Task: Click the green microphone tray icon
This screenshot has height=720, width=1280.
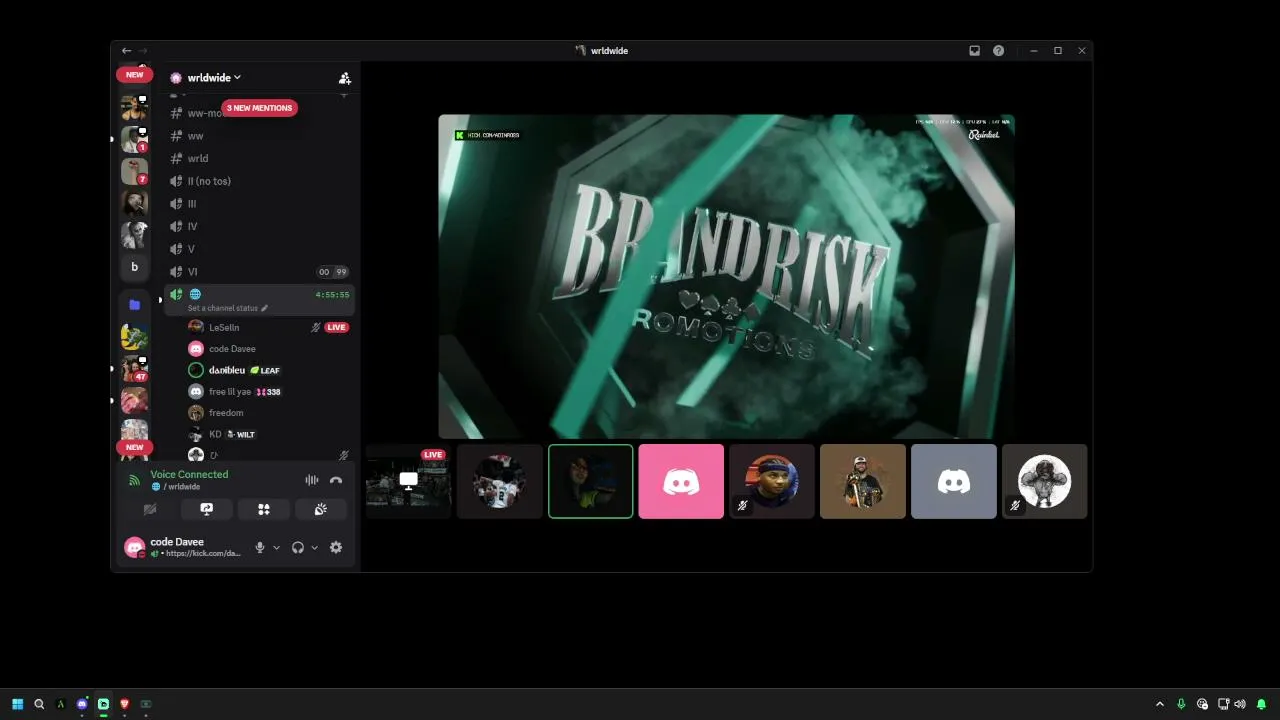Action: [1181, 704]
